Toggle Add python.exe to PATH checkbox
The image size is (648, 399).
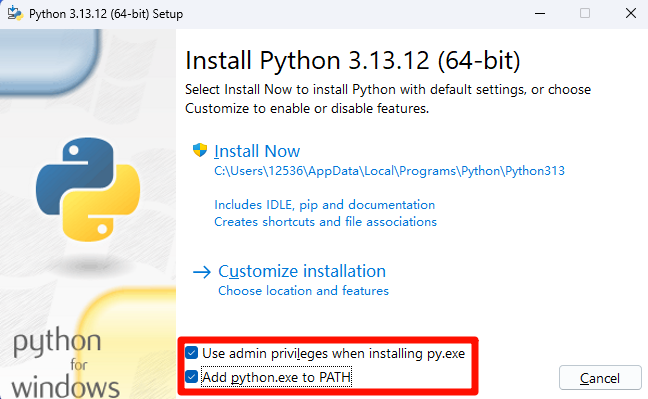coord(191,377)
